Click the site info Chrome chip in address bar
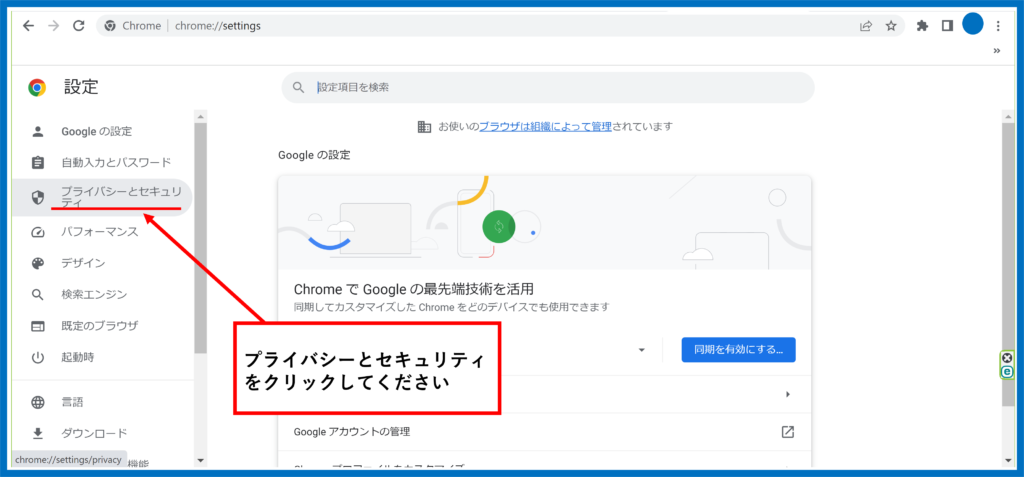This screenshot has width=1024, height=477. pyautogui.click(x=133, y=26)
